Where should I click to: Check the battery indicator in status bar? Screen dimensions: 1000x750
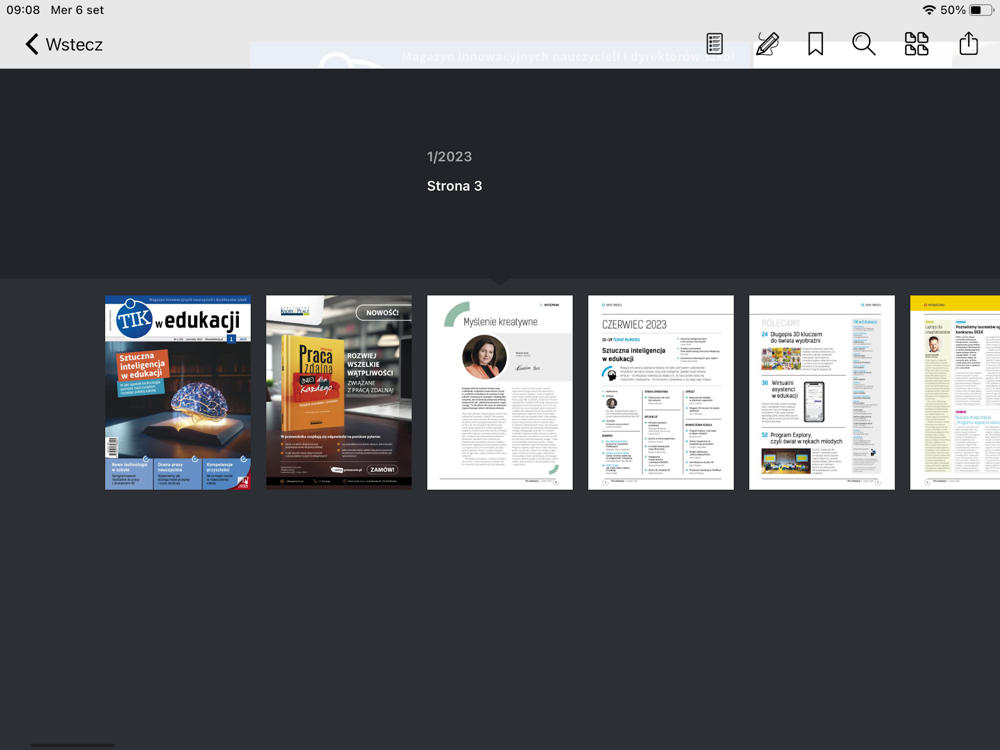click(x=981, y=10)
